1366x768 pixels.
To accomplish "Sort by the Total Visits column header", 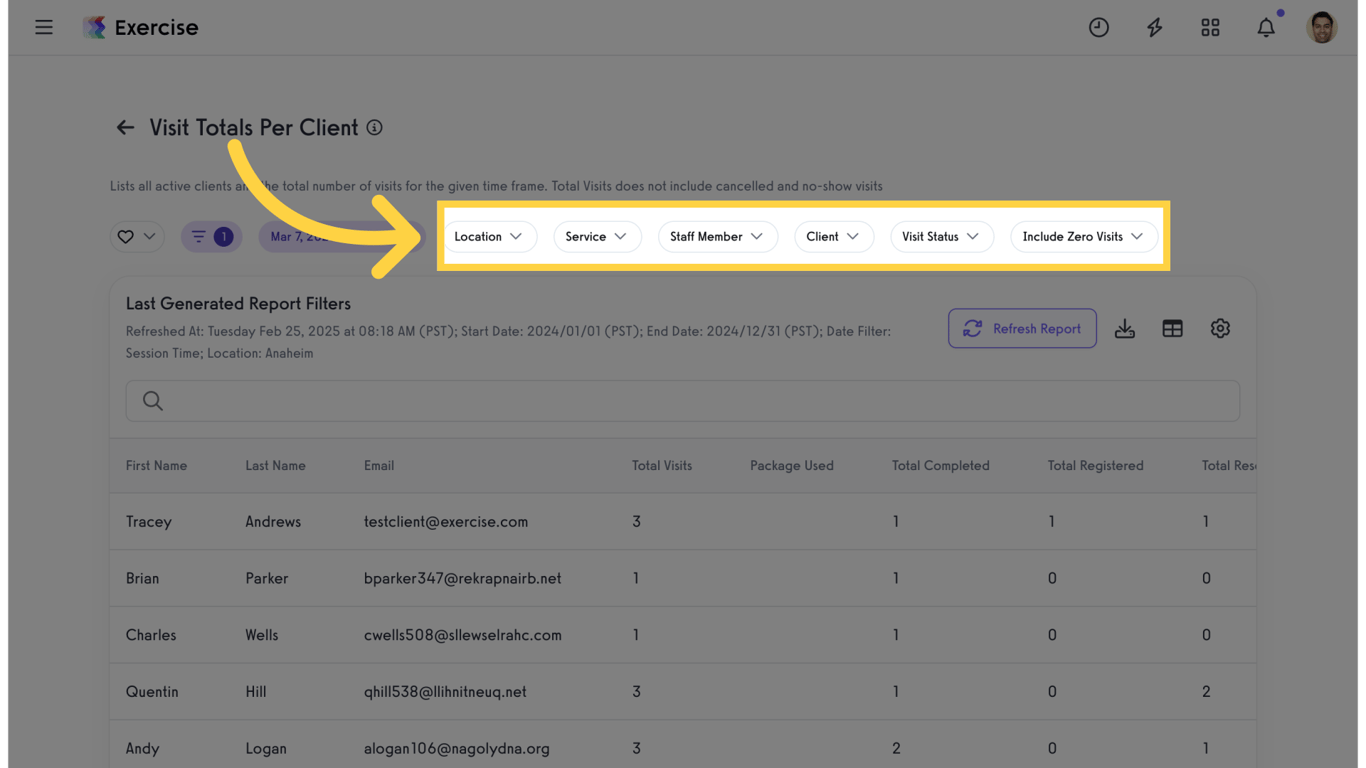I will click(662, 466).
